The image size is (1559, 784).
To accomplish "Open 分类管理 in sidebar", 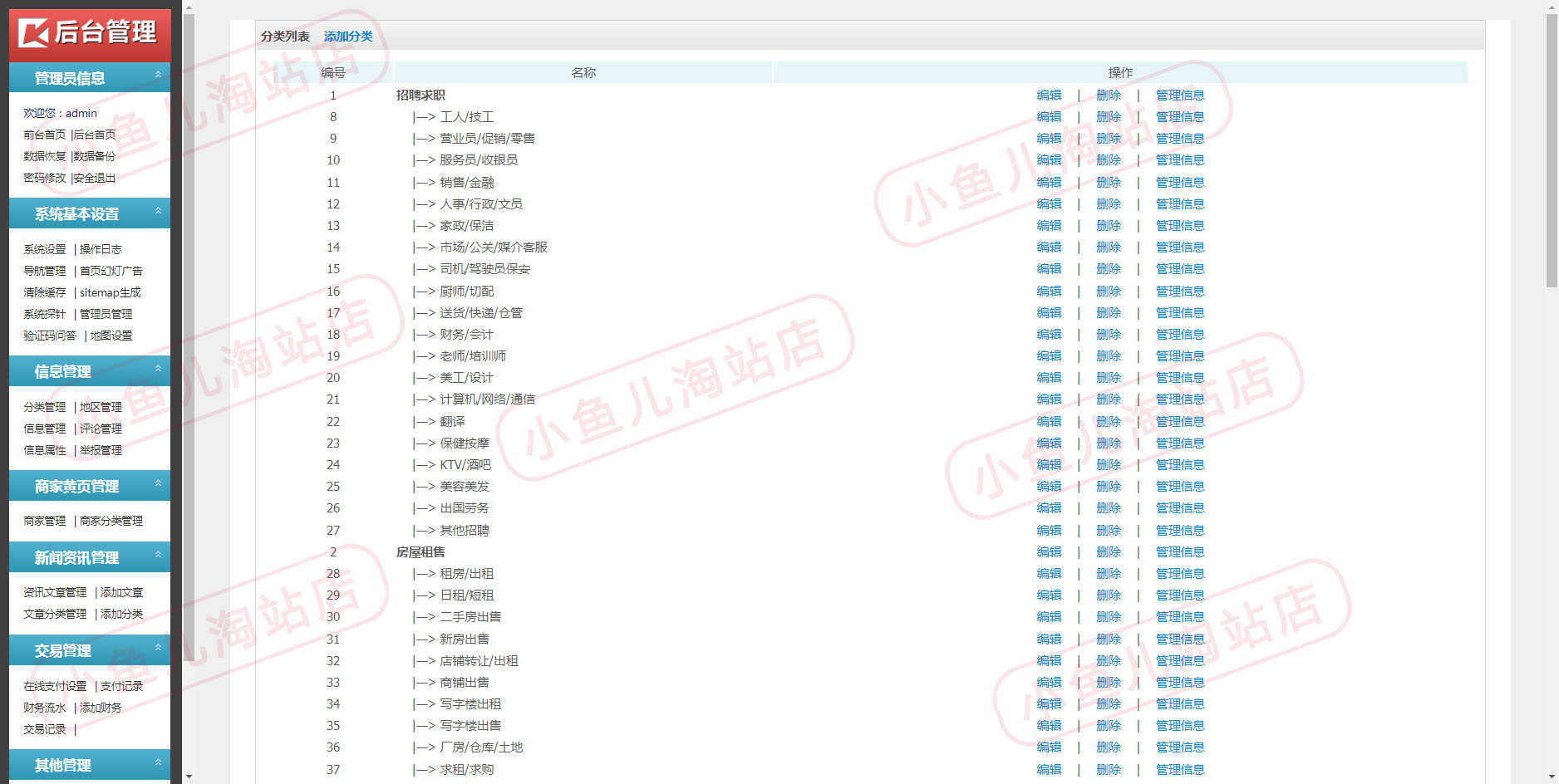I will 44,407.
